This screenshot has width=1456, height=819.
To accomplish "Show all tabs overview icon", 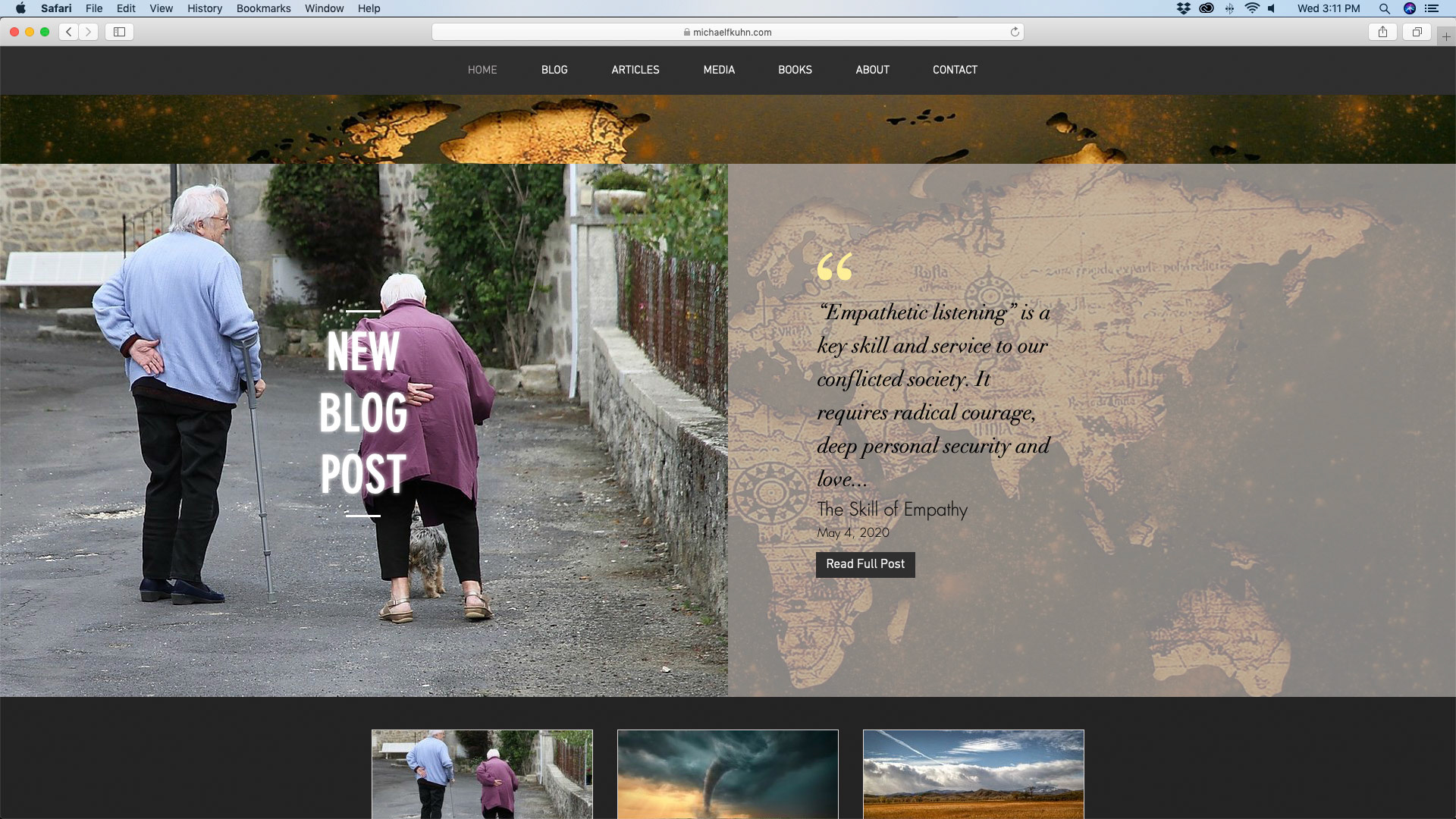I will pyautogui.click(x=1417, y=32).
